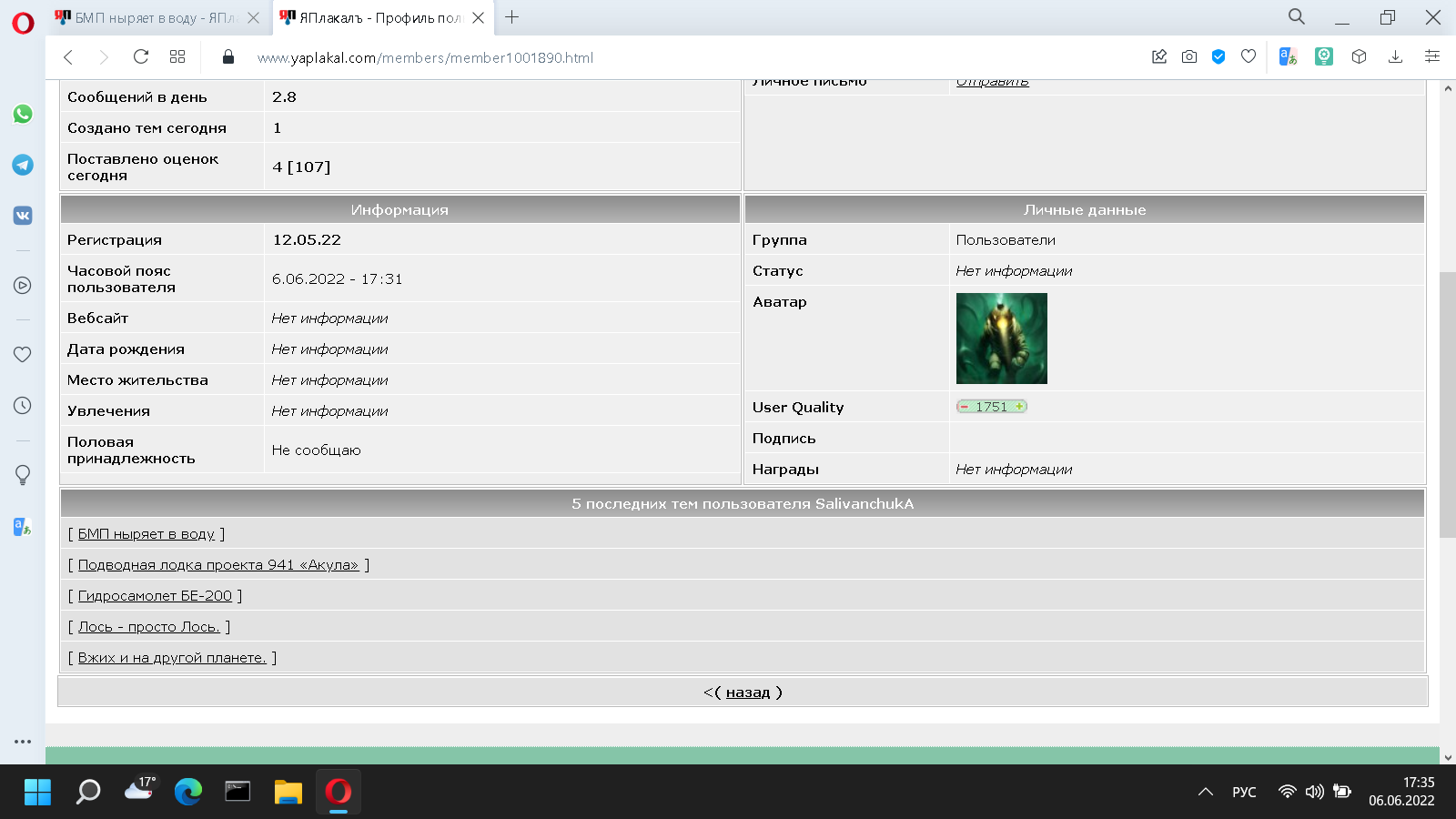
Task: Open VK messenger in the sidebar
Action: coord(23,216)
